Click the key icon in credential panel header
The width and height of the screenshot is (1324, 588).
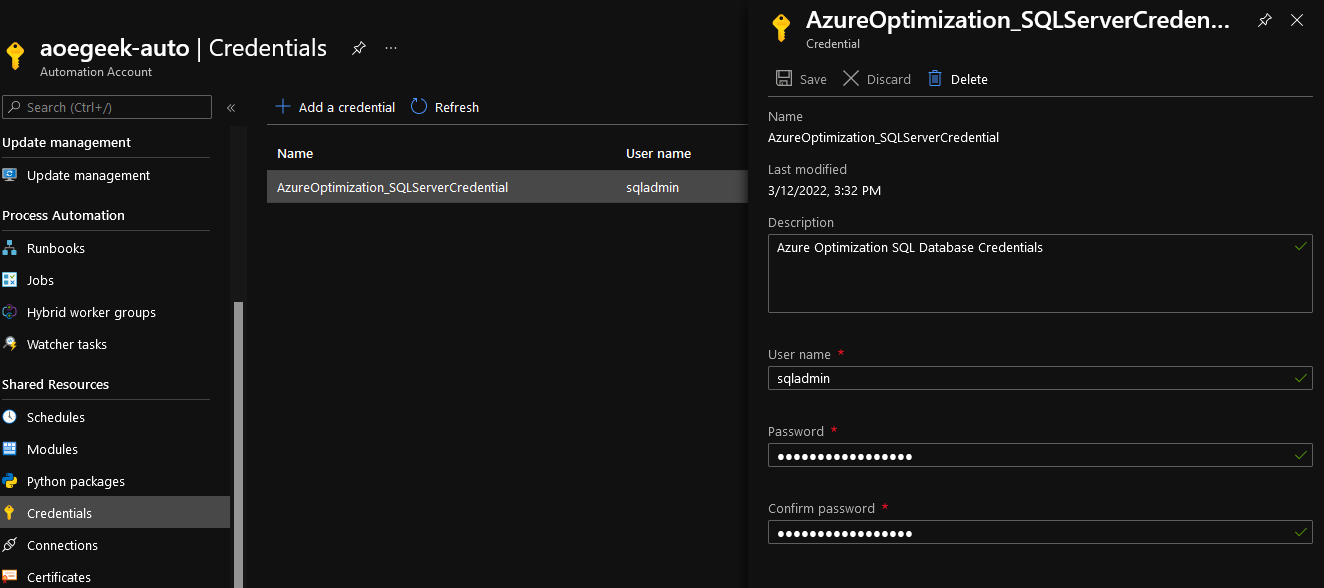[782, 28]
